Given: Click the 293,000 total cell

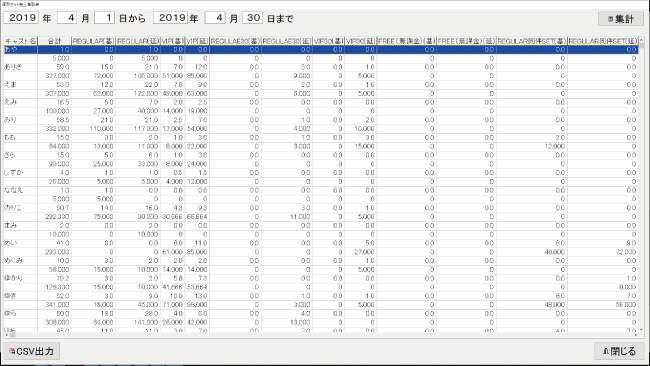Looking at the screenshot, I should [54, 252].
